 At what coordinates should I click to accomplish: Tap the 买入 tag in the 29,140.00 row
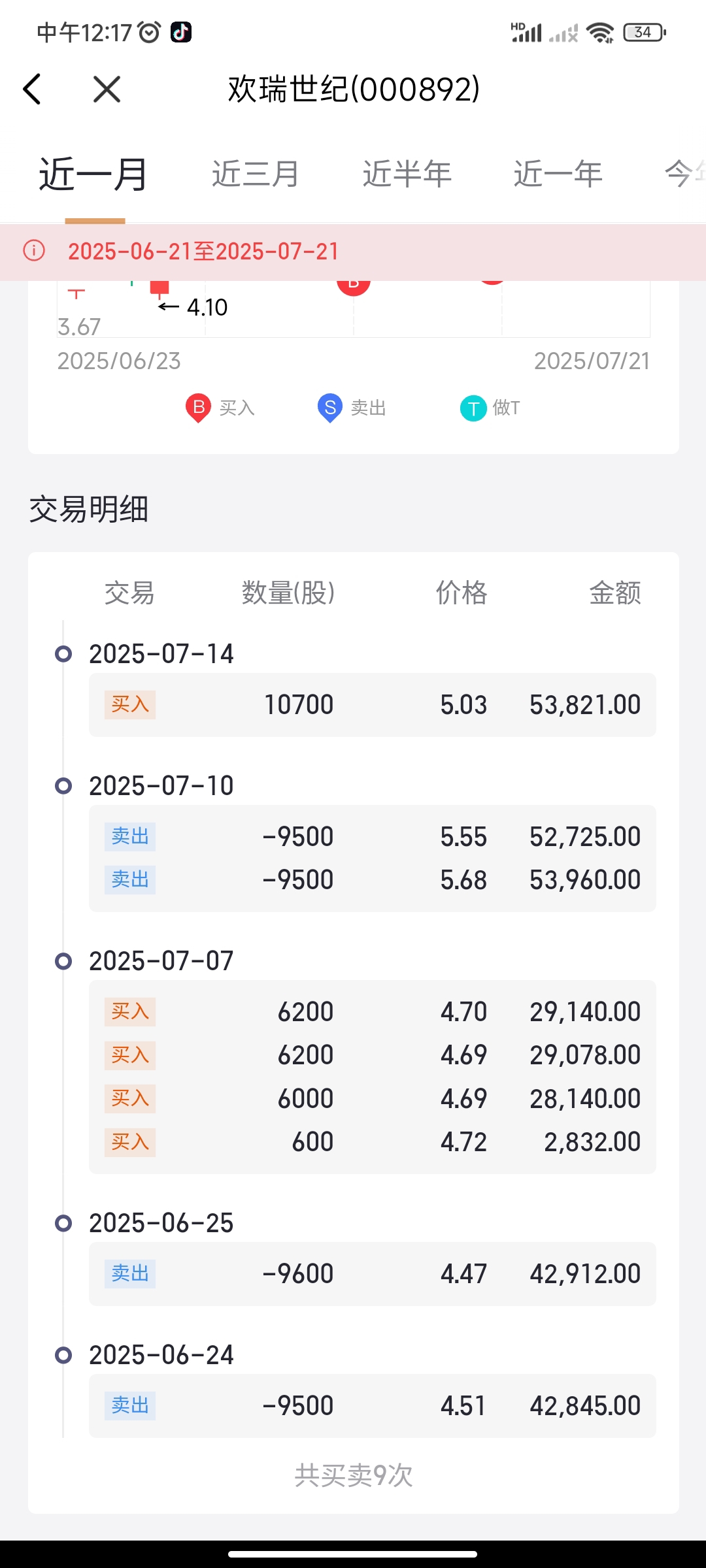pyautogui.click(x=130, y=1012)
